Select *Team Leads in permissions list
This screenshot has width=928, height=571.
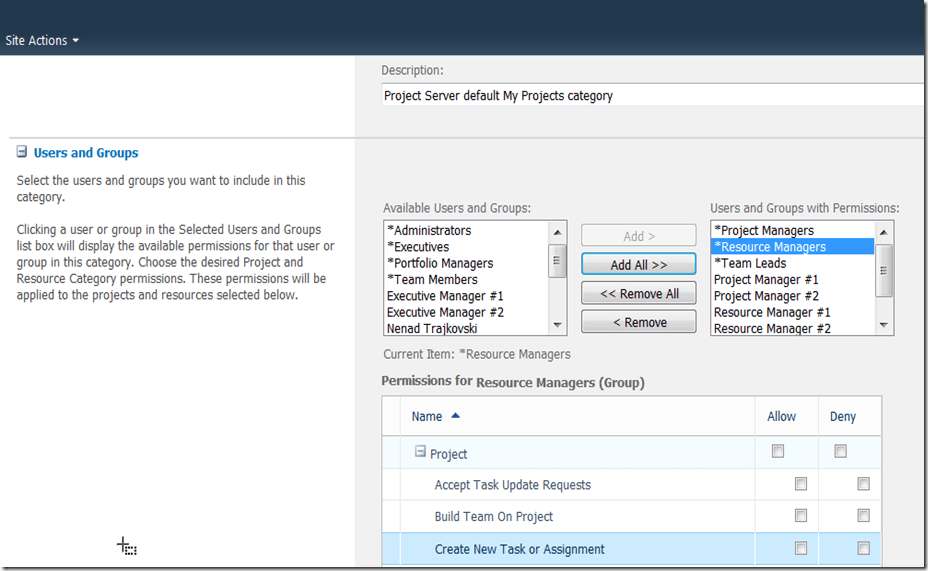coord(750,263)
